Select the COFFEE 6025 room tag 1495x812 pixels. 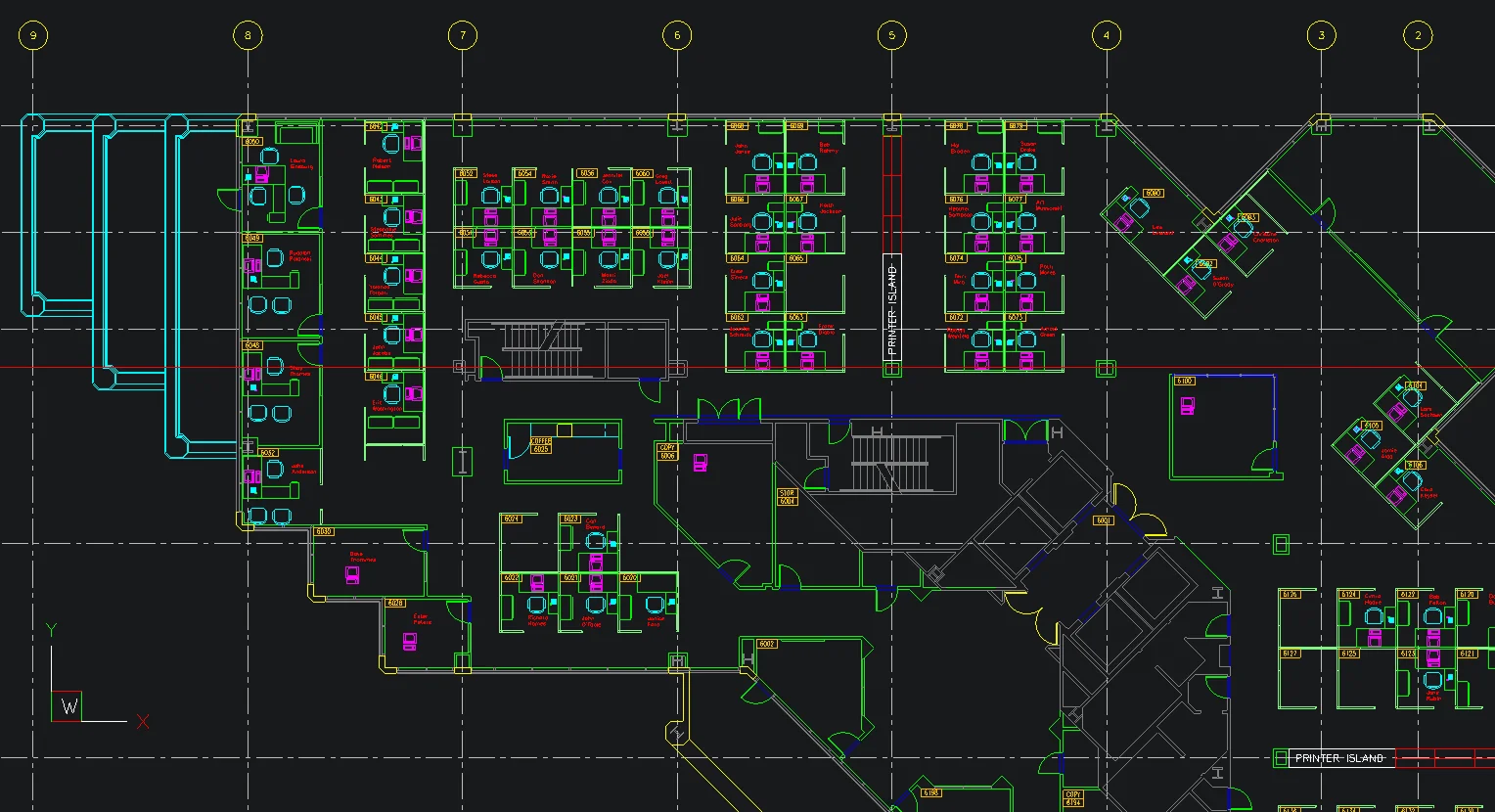[x=541, y=445]
